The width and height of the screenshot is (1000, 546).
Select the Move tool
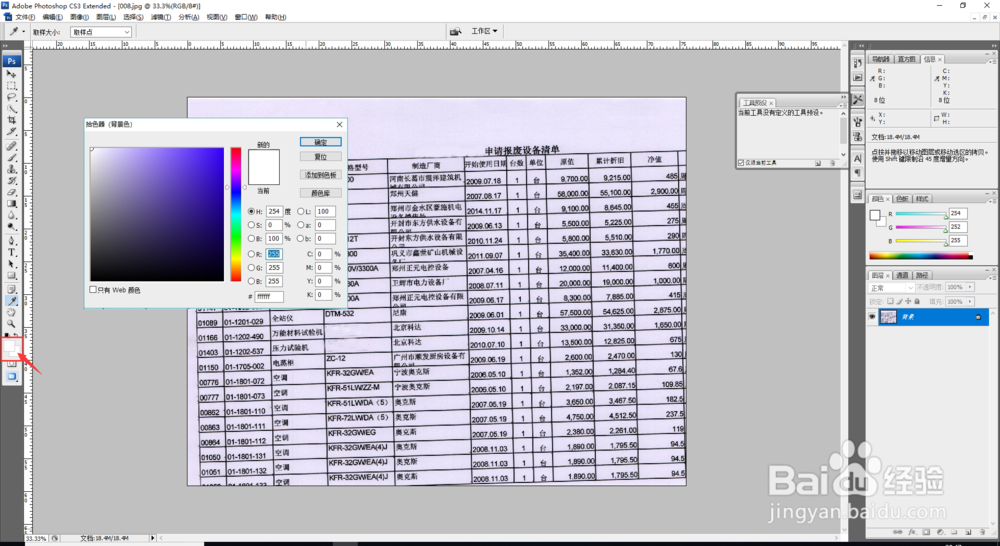click(11, 74)
